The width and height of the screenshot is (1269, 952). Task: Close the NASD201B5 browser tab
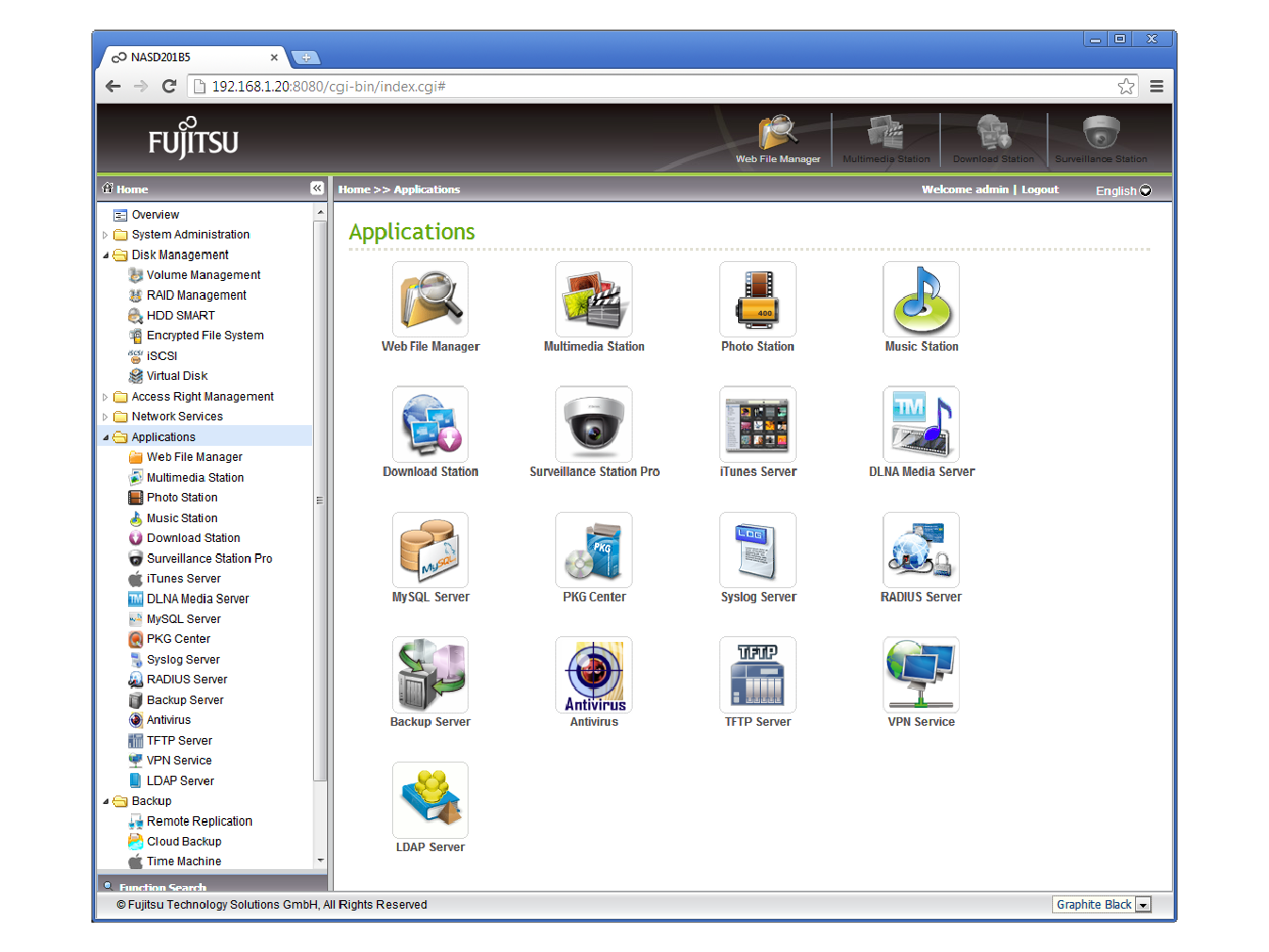[x=274, y=57]
